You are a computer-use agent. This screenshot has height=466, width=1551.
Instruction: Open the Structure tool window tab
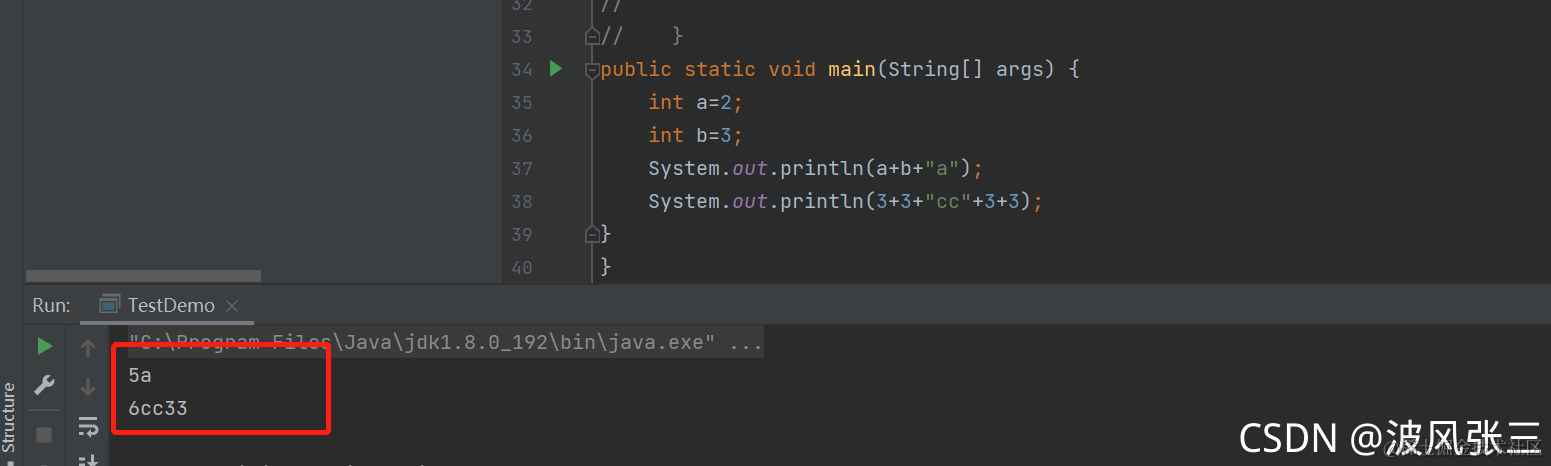(x=9, y=417)
